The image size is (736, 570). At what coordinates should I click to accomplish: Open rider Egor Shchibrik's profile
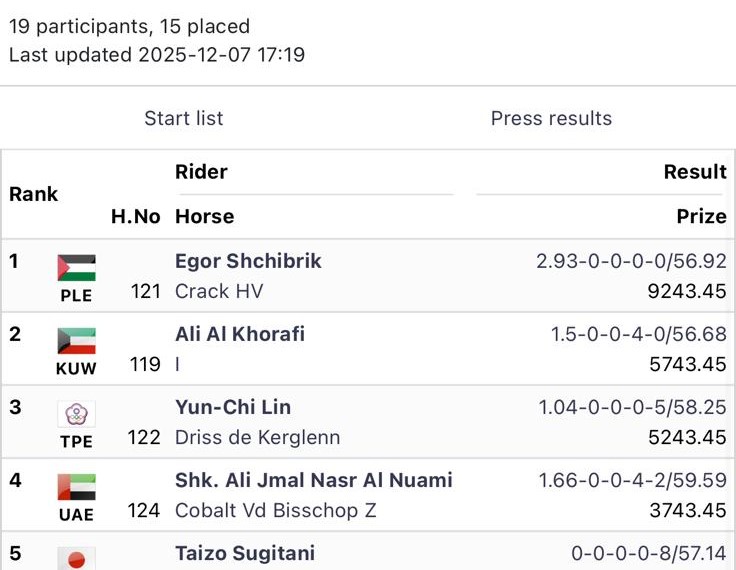click(248, 261)
